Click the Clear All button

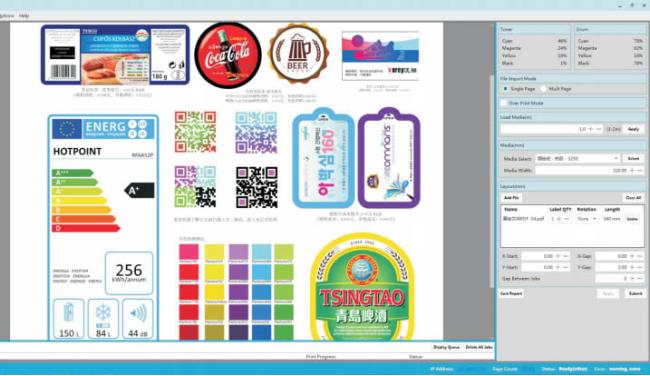tap(633, 198)
